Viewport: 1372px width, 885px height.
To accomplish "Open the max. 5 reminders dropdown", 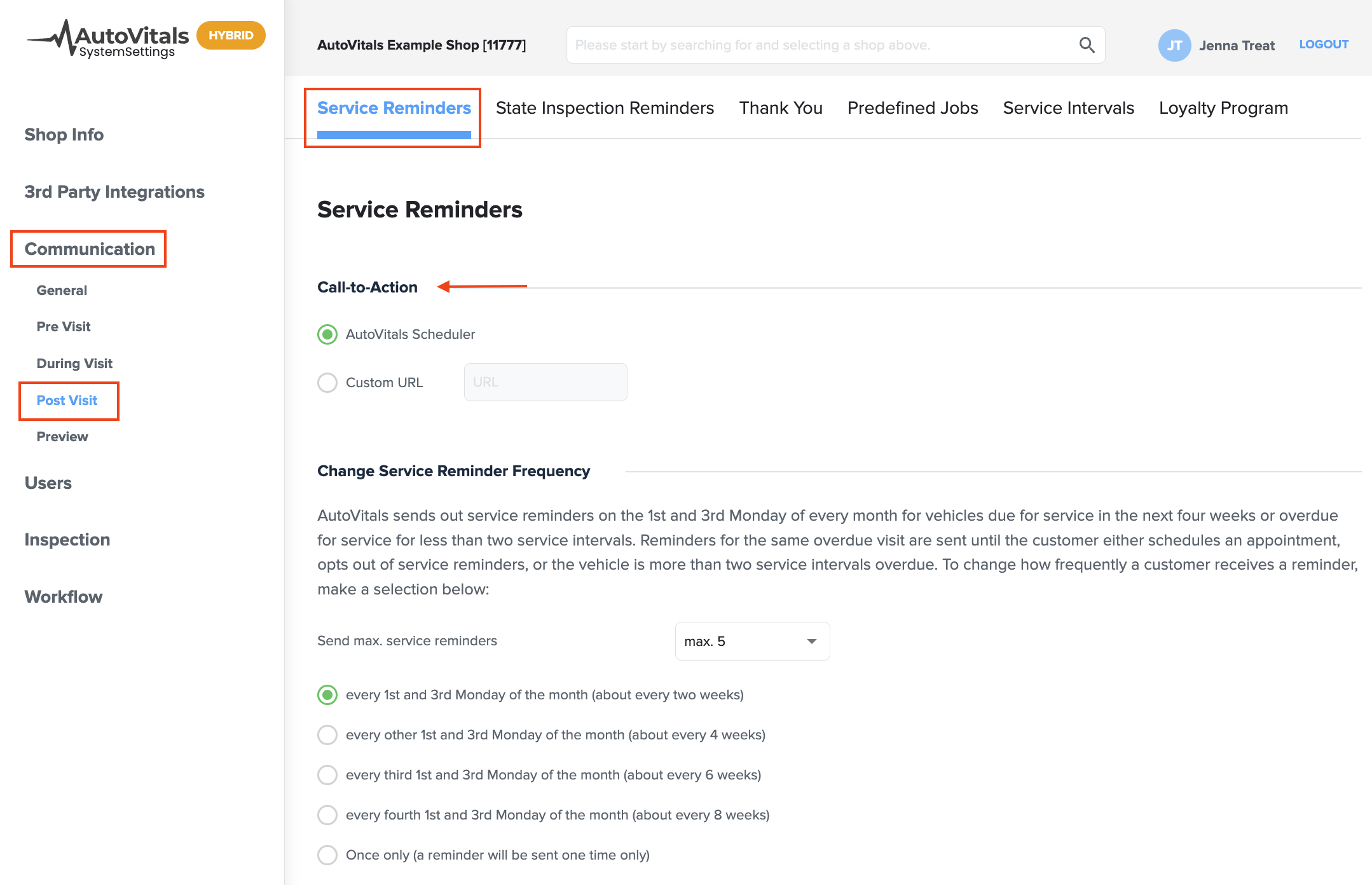I will click(x=752, y=641).
